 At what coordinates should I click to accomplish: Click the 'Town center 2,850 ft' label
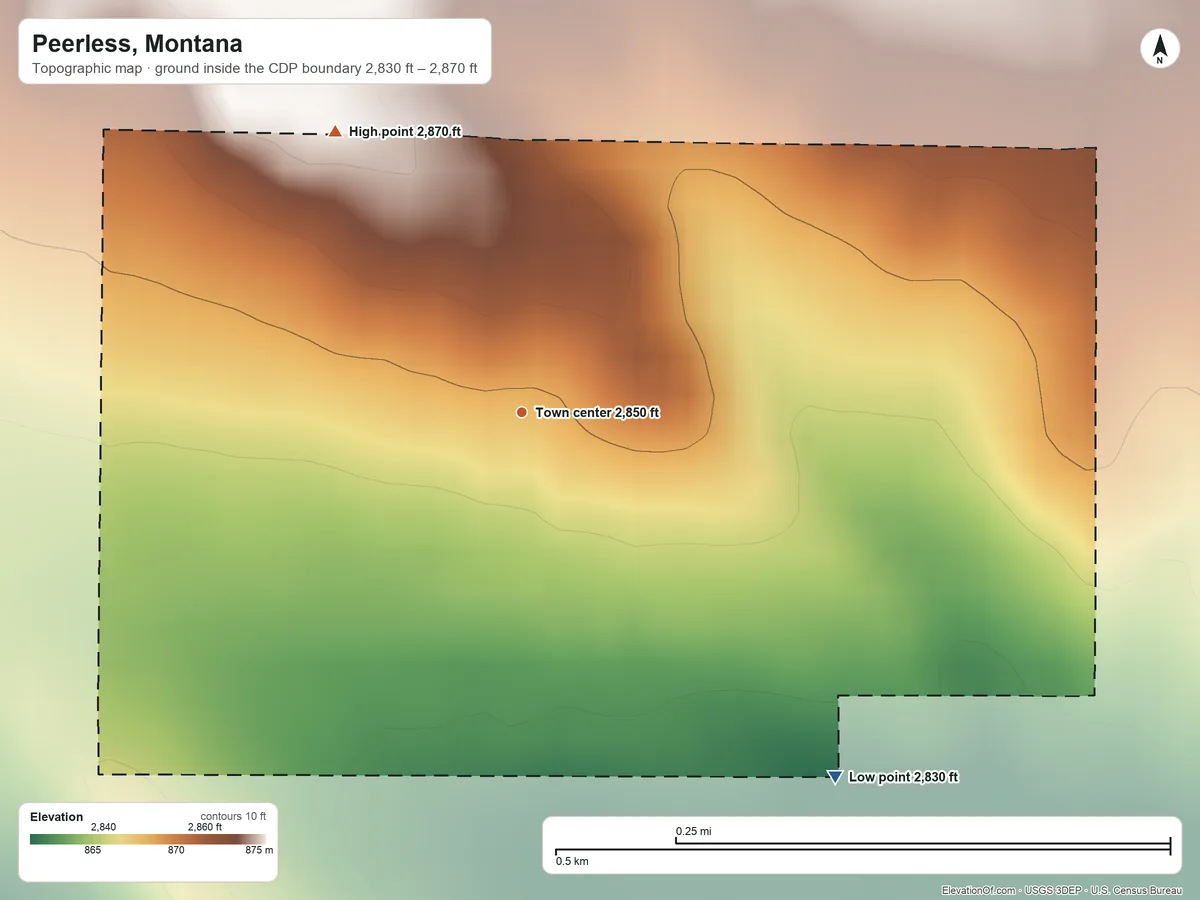[597, 412]
